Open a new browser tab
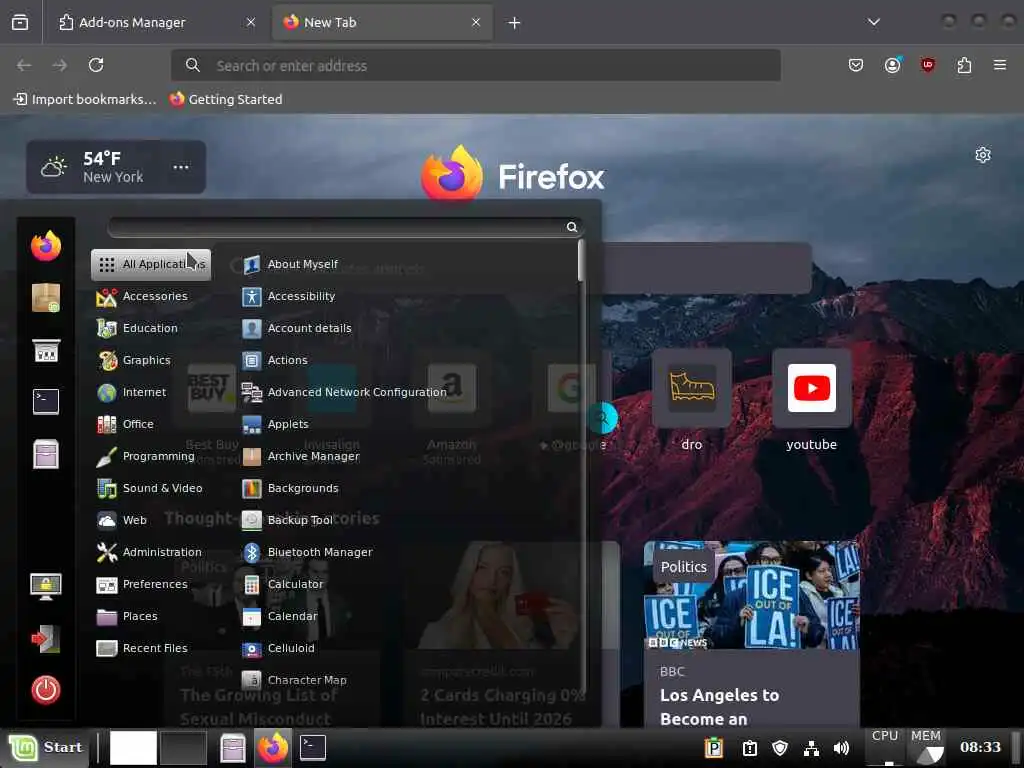Screen dimensions: 1024x768 tap(515, 23)
